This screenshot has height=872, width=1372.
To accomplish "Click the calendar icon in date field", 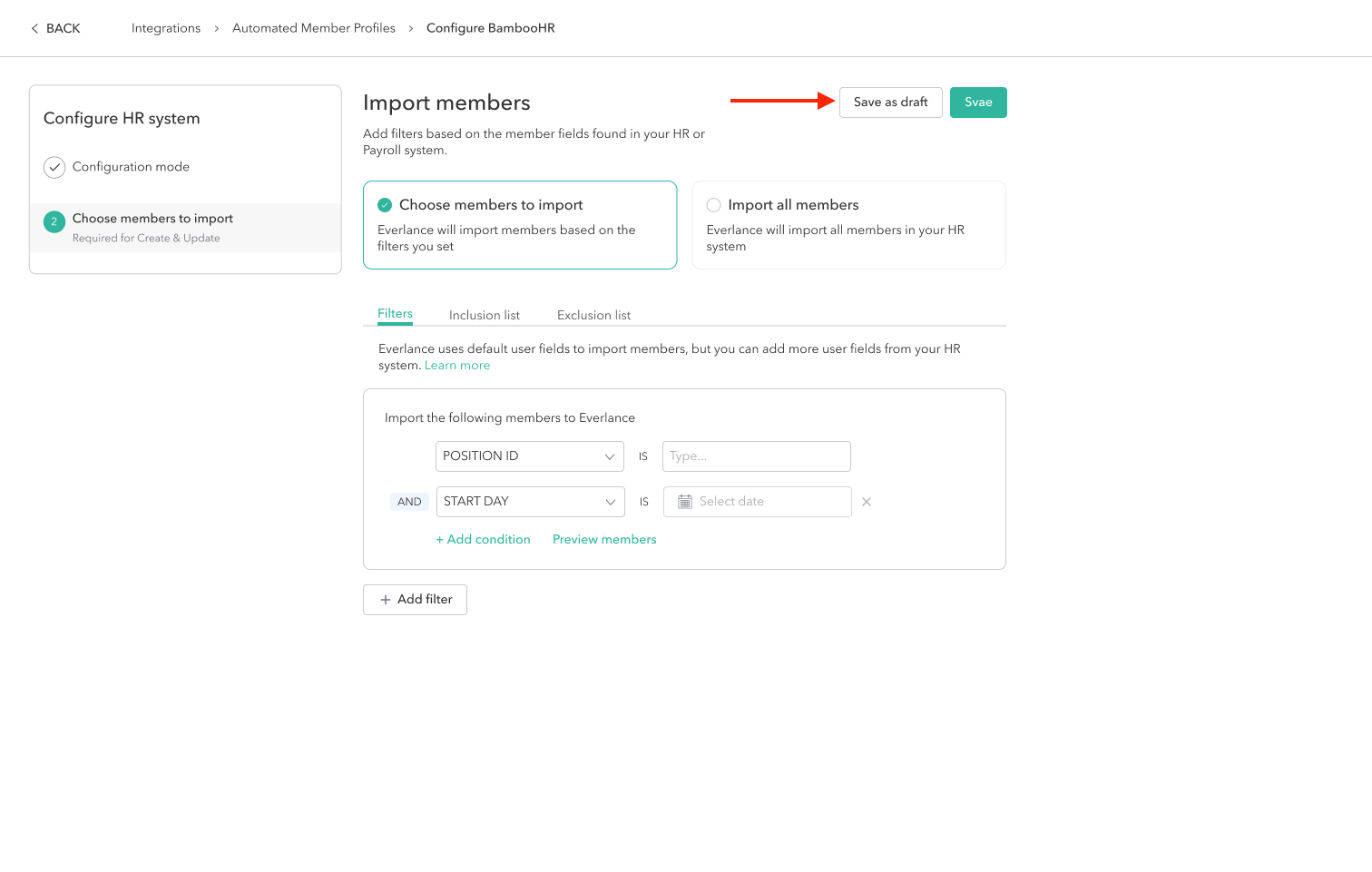I will (685, 502).
